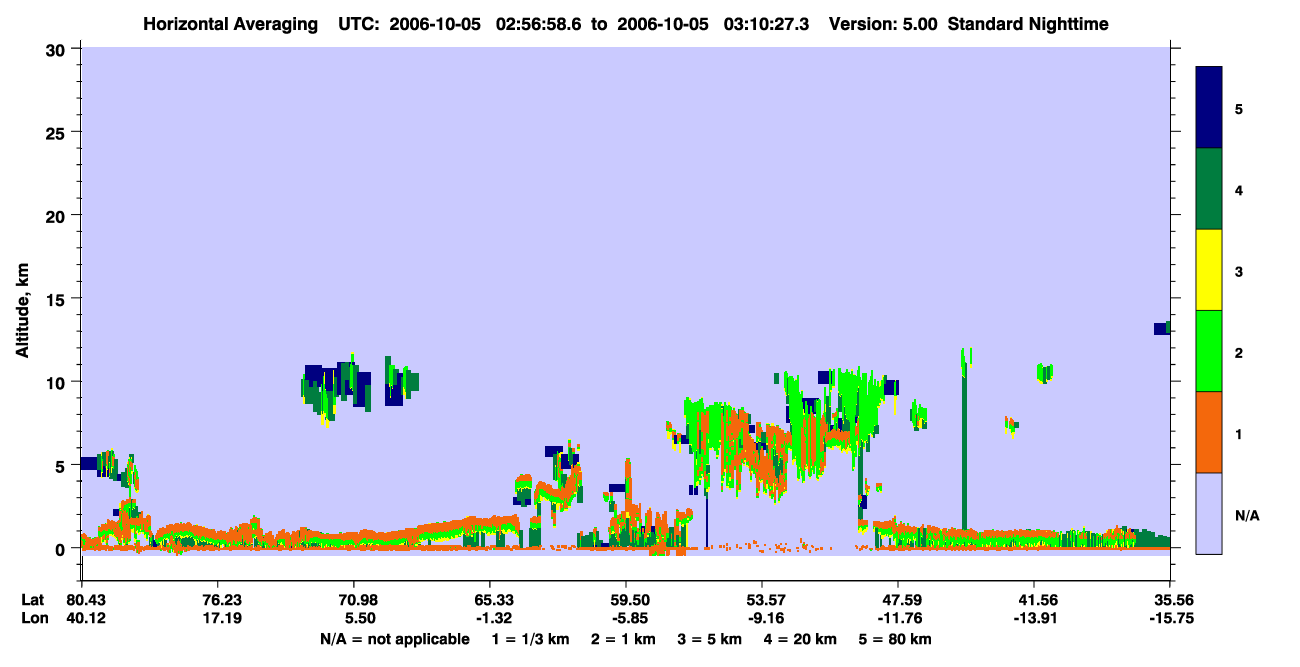Click the dark green colorbar segment labeled 4
The image size is (1300, 667).
point(1209,189)
